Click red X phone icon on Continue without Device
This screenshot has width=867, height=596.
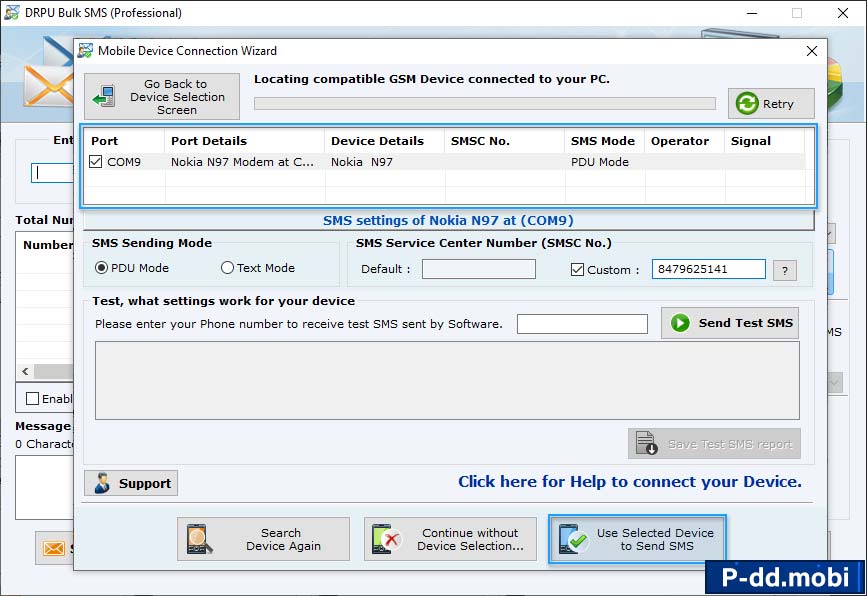click(386, 539)
